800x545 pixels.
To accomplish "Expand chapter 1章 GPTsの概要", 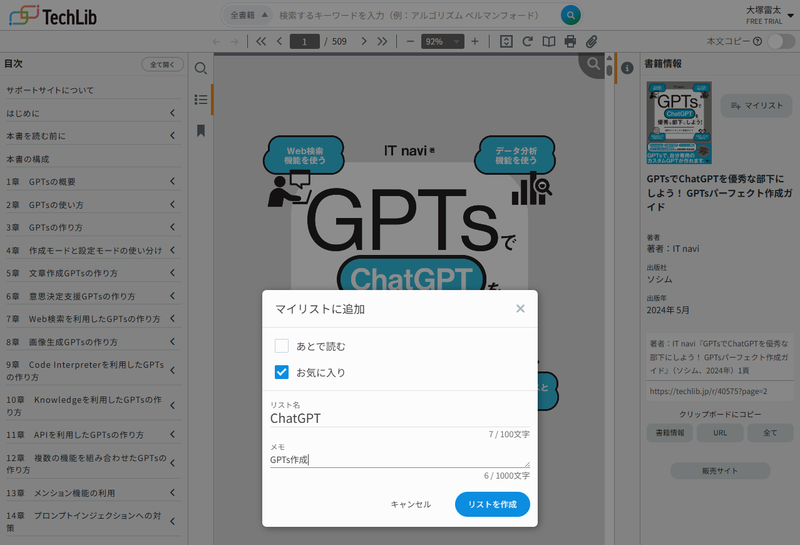I will 172,181.
